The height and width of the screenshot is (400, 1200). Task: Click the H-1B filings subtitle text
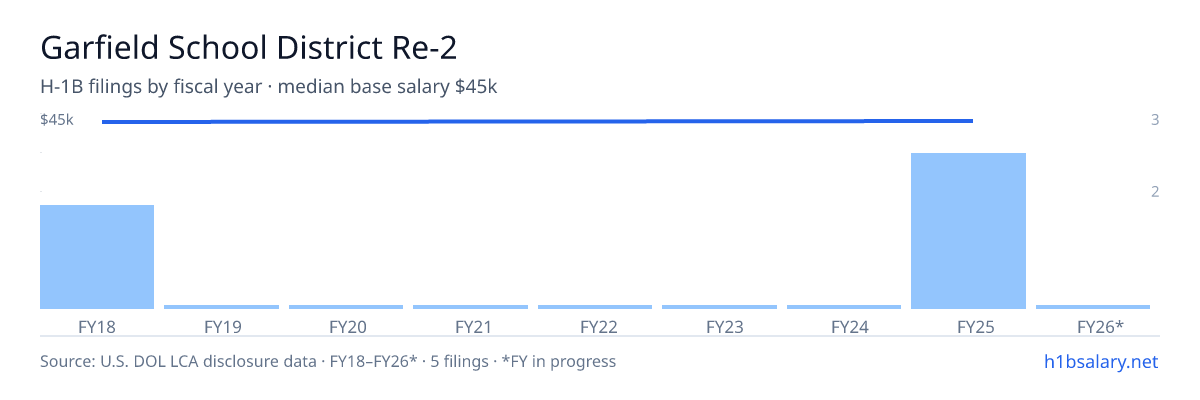pyautogui.click(x=269, y=87)
